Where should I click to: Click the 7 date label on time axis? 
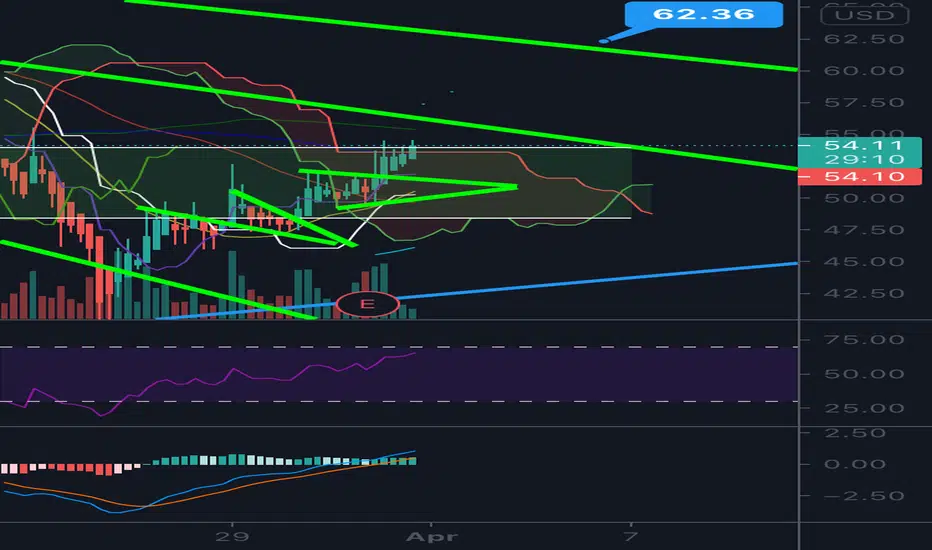tap(631, 536)
